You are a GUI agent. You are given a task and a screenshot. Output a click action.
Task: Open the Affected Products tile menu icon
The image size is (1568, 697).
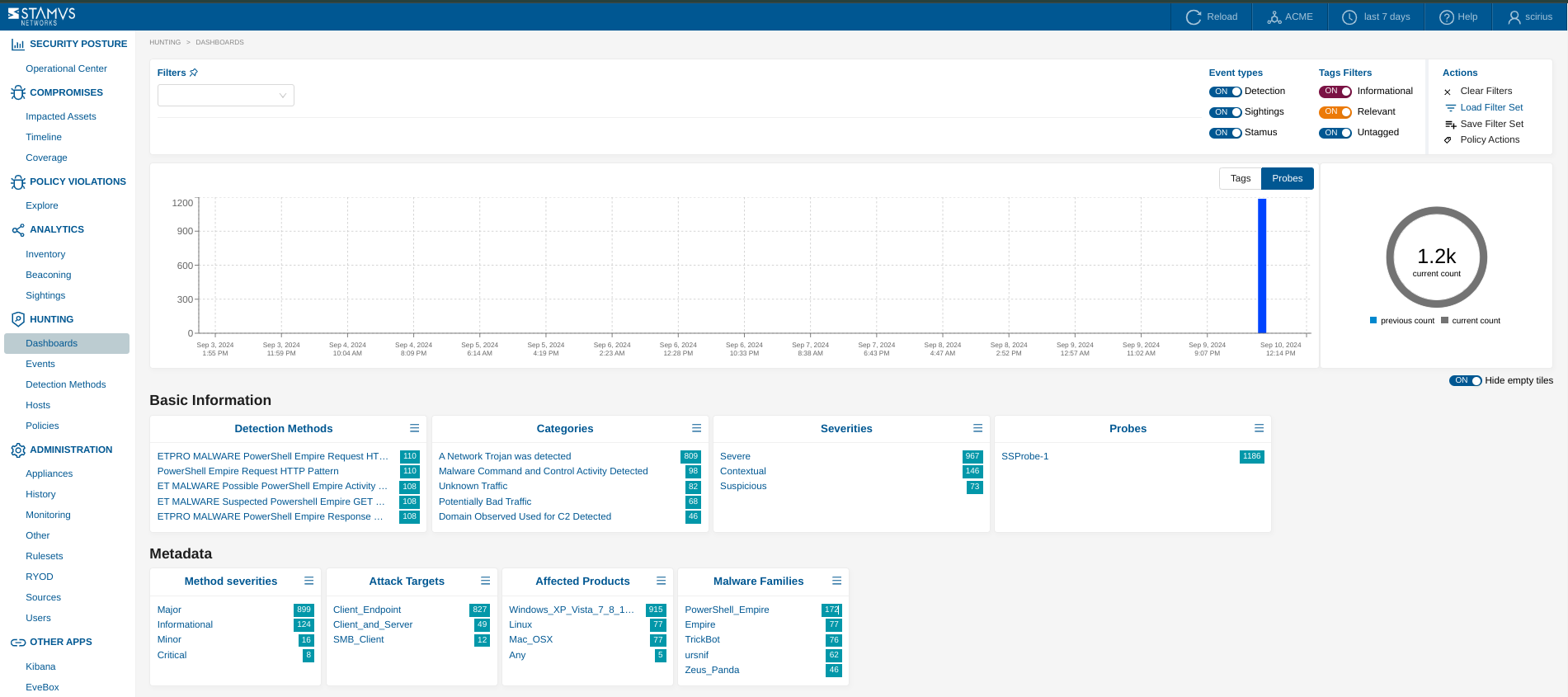661,581
